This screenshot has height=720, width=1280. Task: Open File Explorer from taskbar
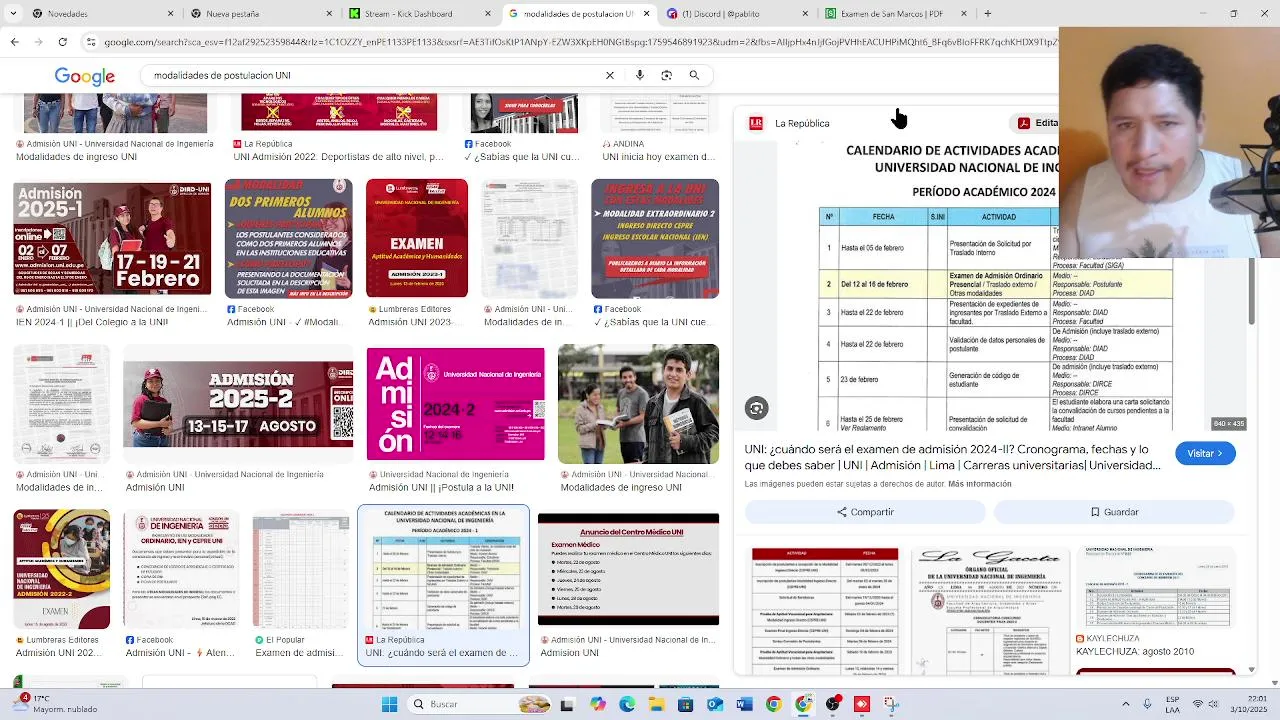pos(656,704)
